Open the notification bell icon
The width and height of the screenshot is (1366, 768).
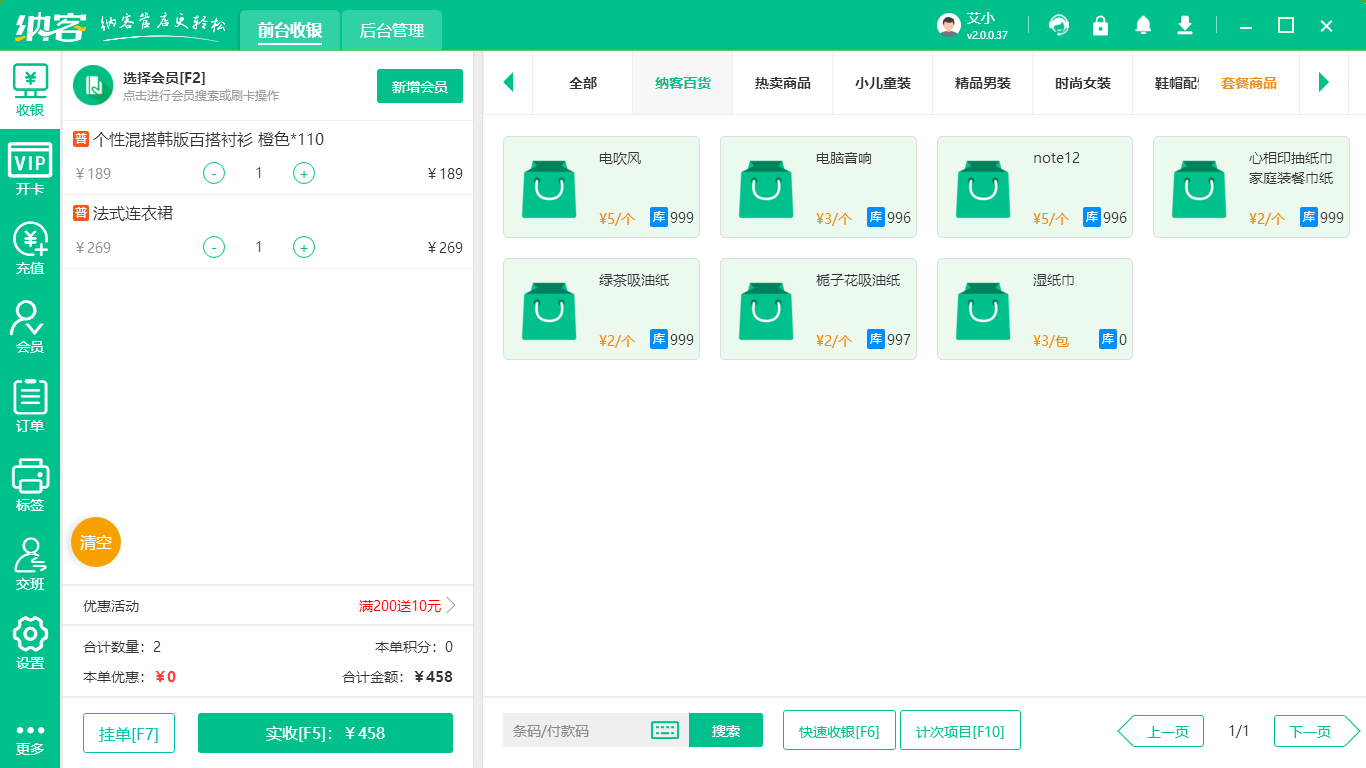click(1143, 25)
